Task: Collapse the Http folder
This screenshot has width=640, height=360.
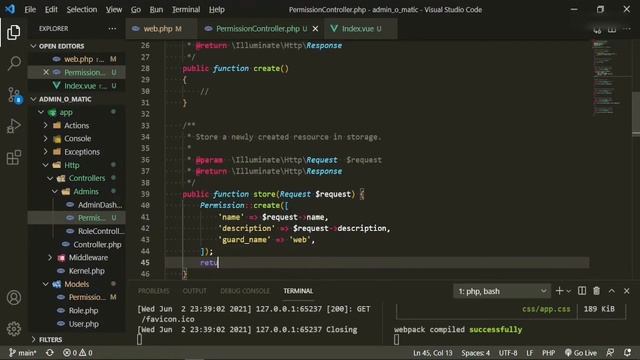Action: [x=46, y=165]
